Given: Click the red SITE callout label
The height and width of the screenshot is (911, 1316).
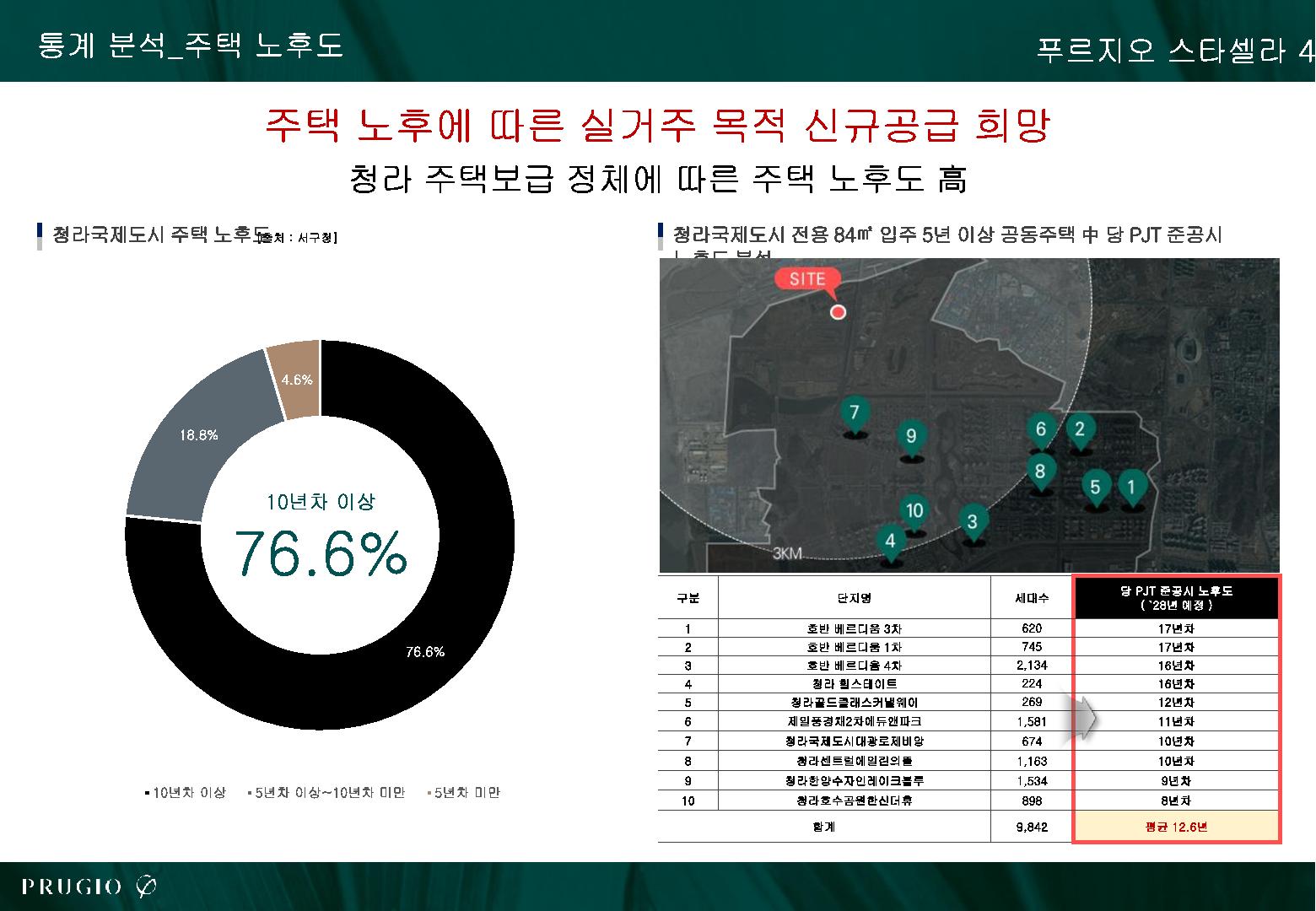Looking at the screenshot, I should pos(807,280).
